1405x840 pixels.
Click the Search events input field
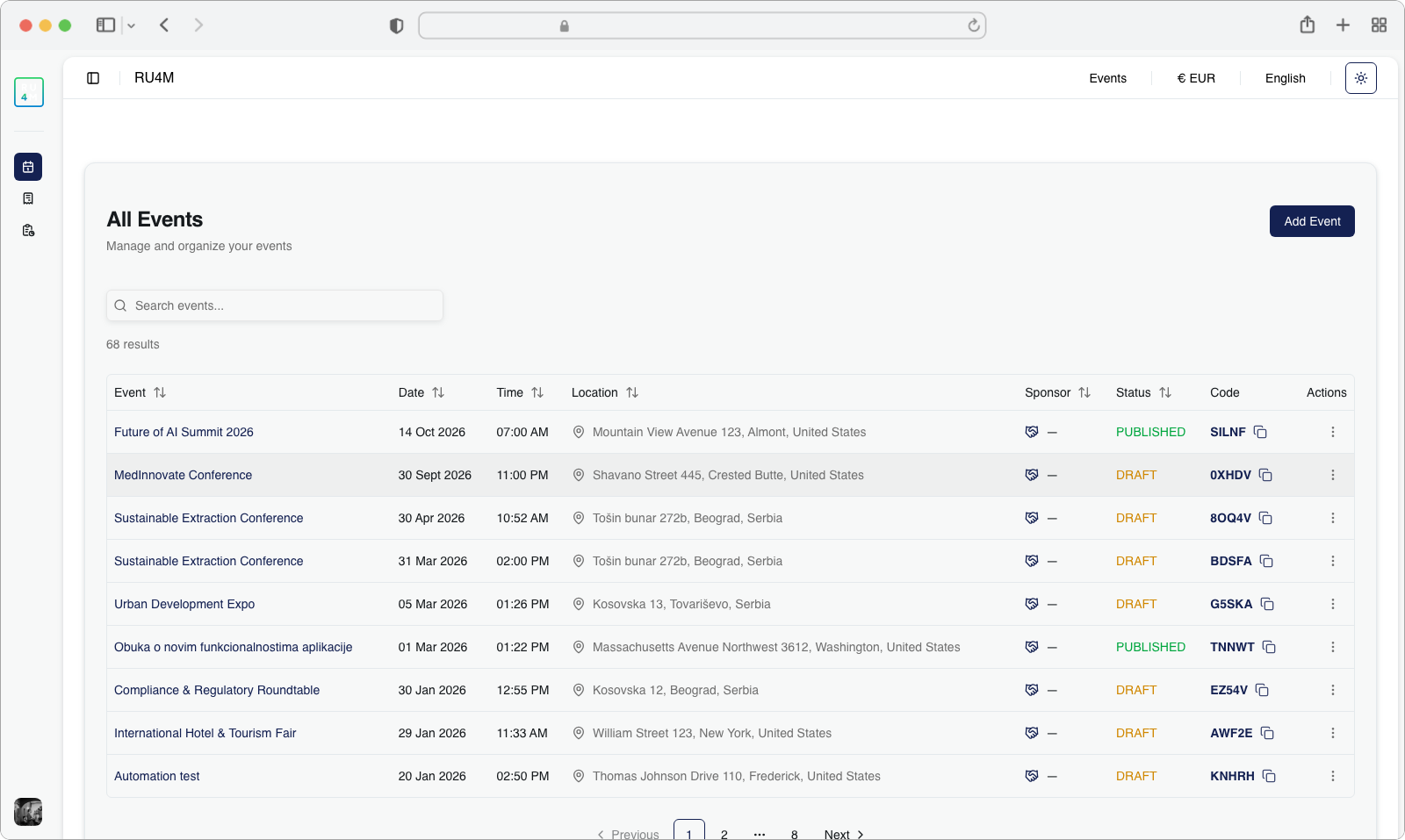(x=275, y=305)
